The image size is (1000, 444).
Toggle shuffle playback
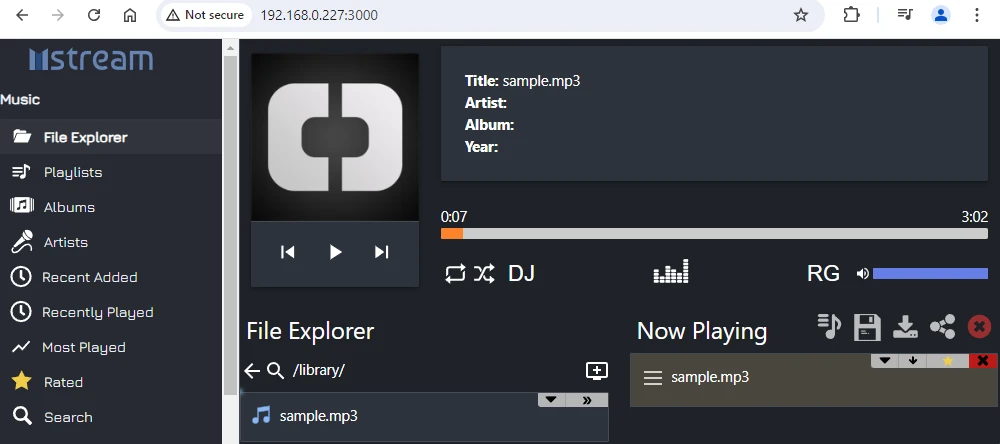(484, 274)
